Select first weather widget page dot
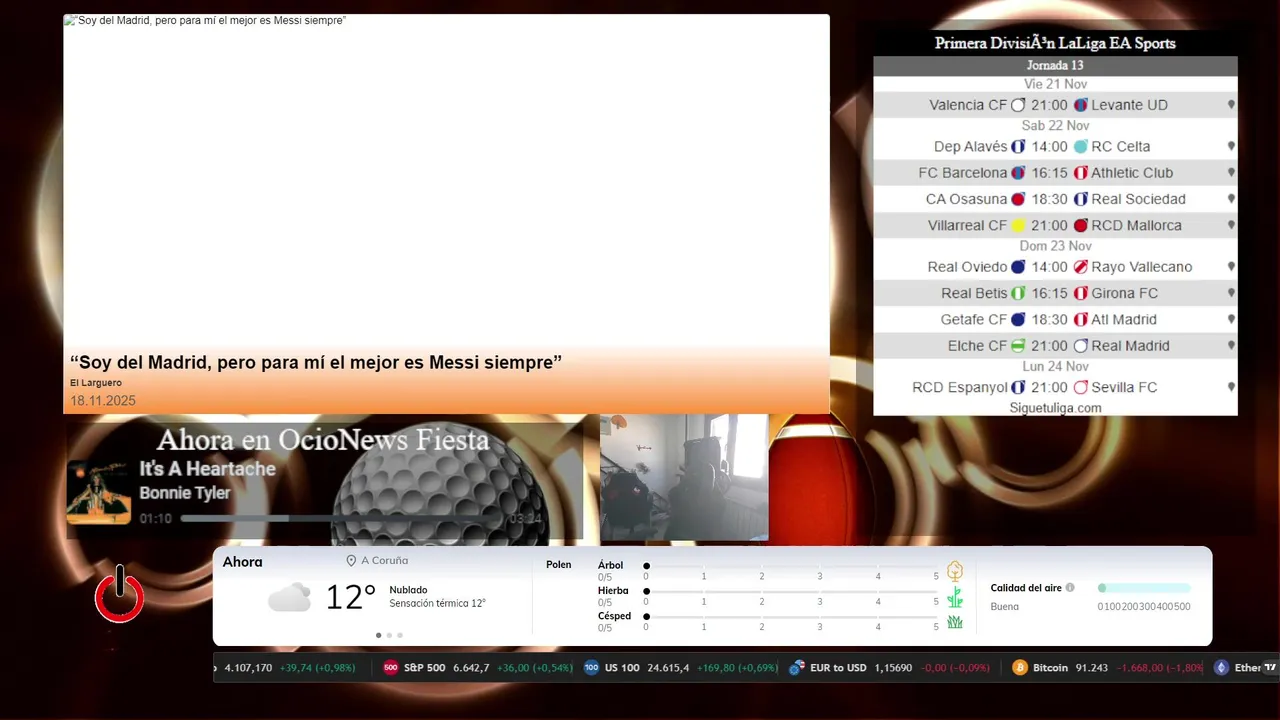Screen dimensions: 1280x720 378,635
